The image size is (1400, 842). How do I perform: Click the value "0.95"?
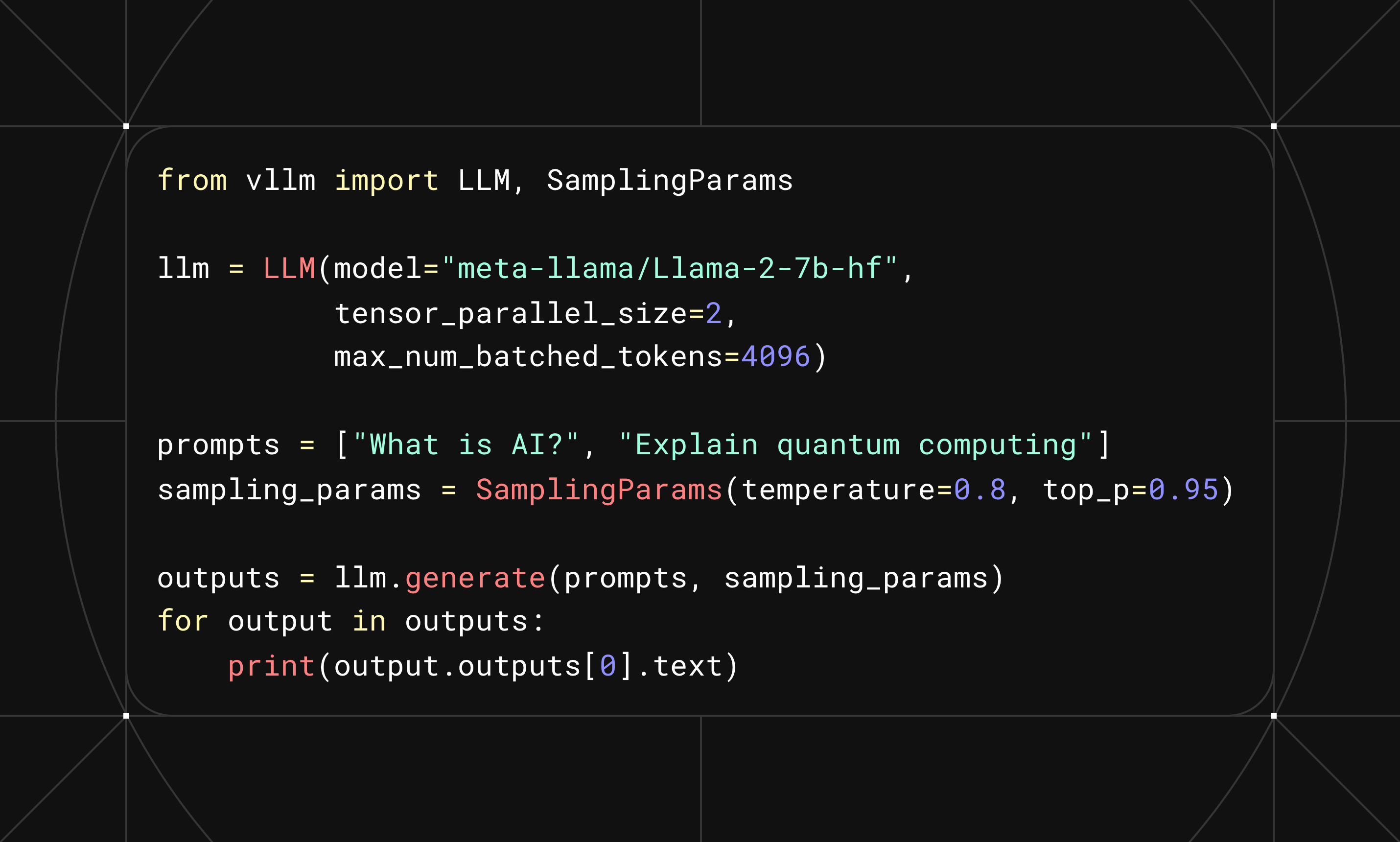(x=1184, y=490)
